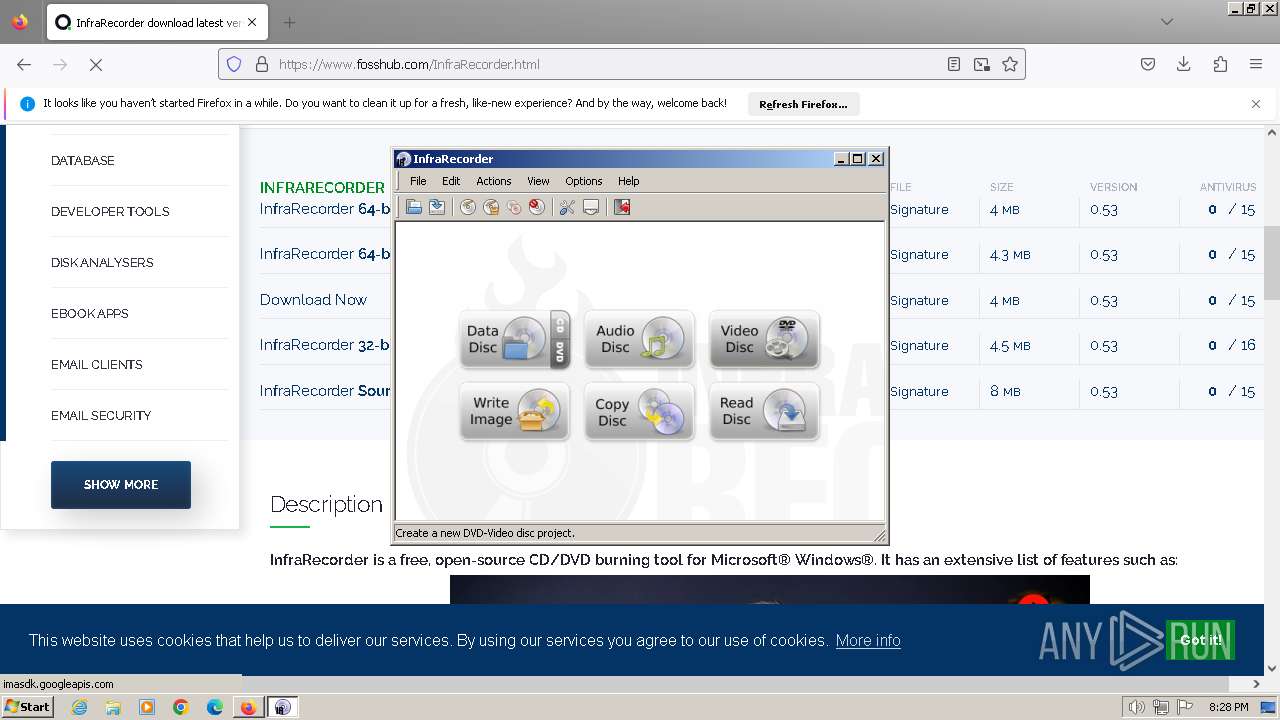
Task: Open the EMAIL CLIENTS category link
Action: 97,364
